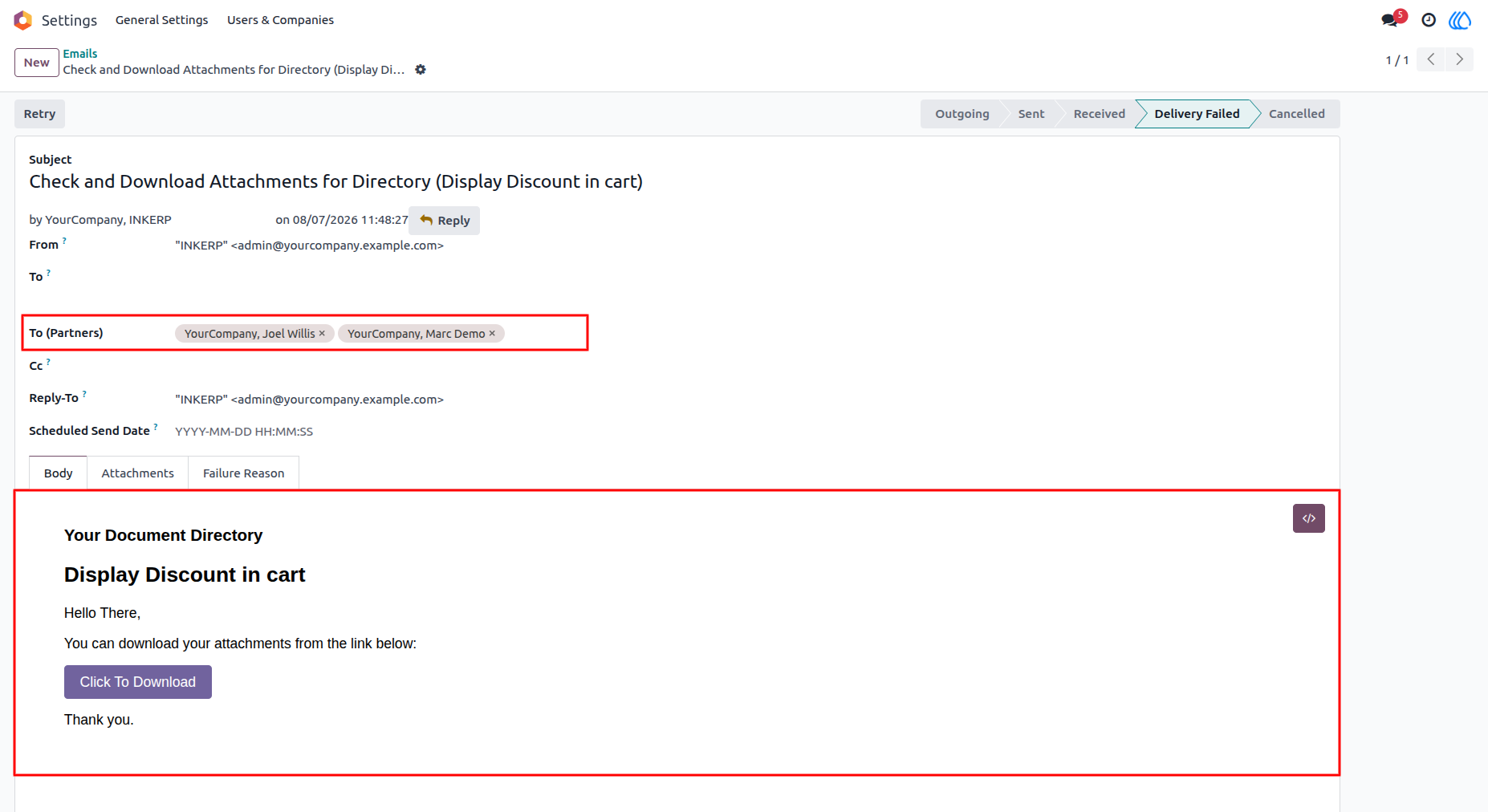Viewport: 1488px width, 812px height.
Task: Open Users & Companies menu
Action: pyautogui.click(x=280, y=20)
